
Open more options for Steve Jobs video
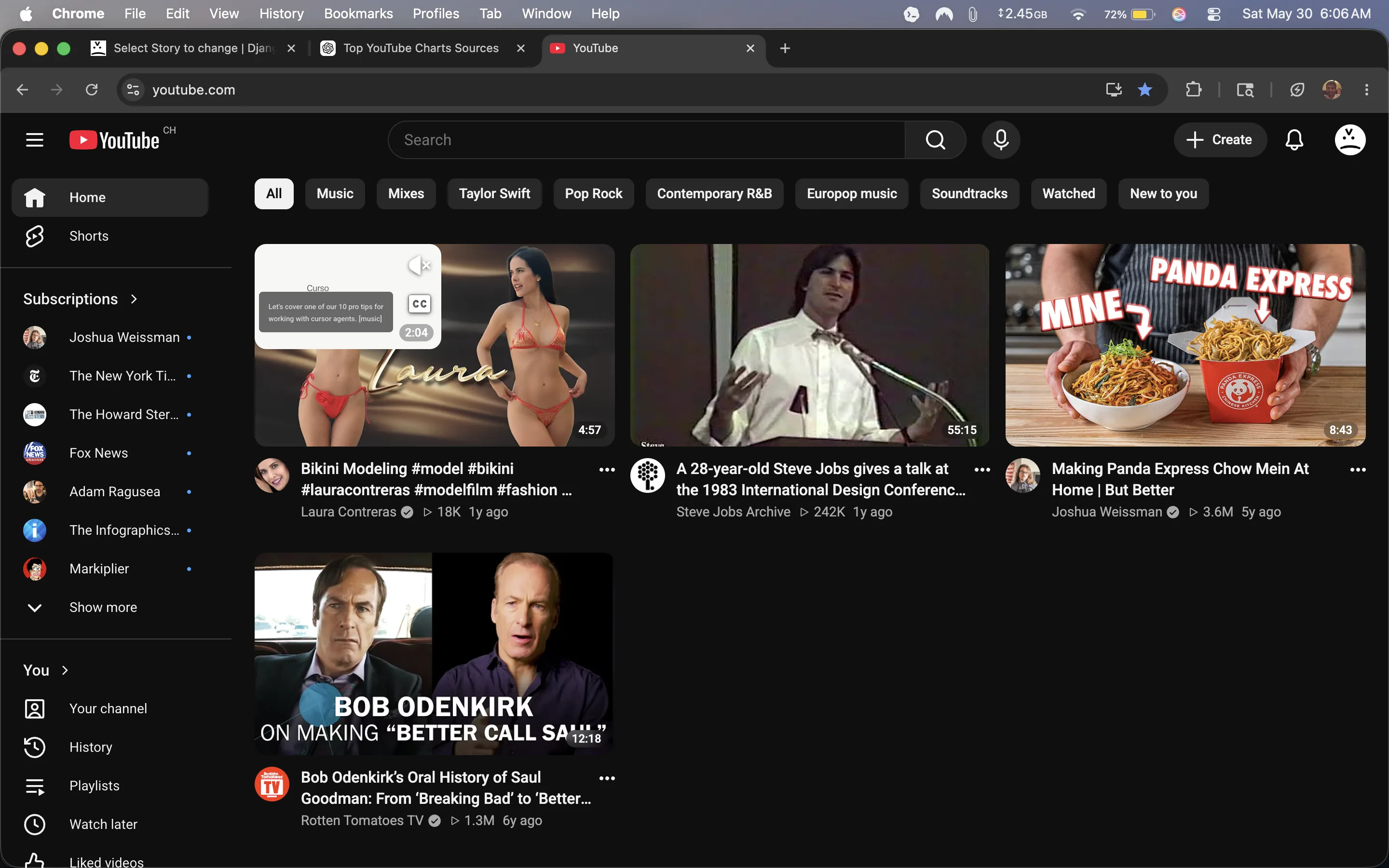pos(982,470)
